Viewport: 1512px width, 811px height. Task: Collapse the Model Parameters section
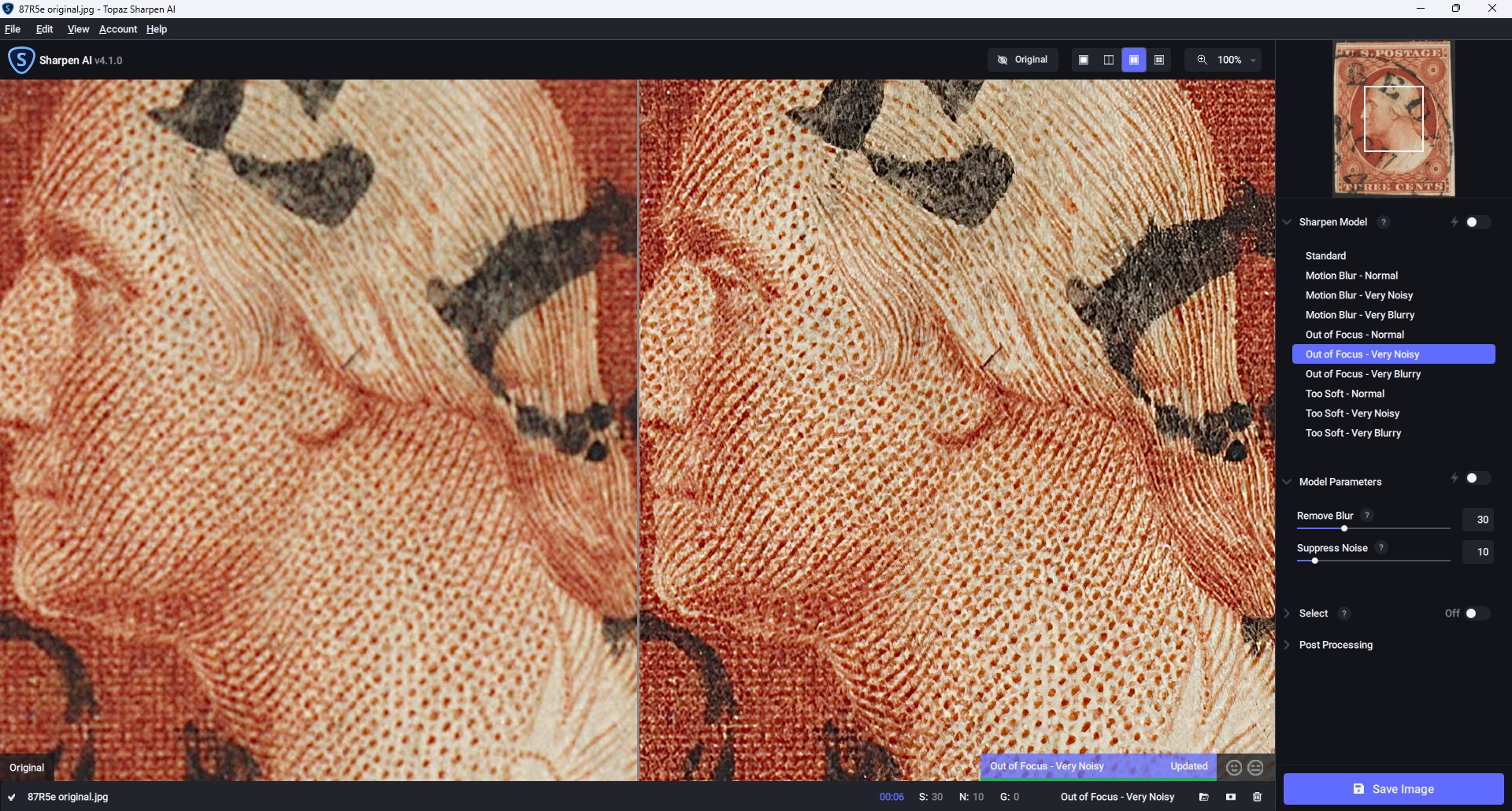coord(1287,482)
